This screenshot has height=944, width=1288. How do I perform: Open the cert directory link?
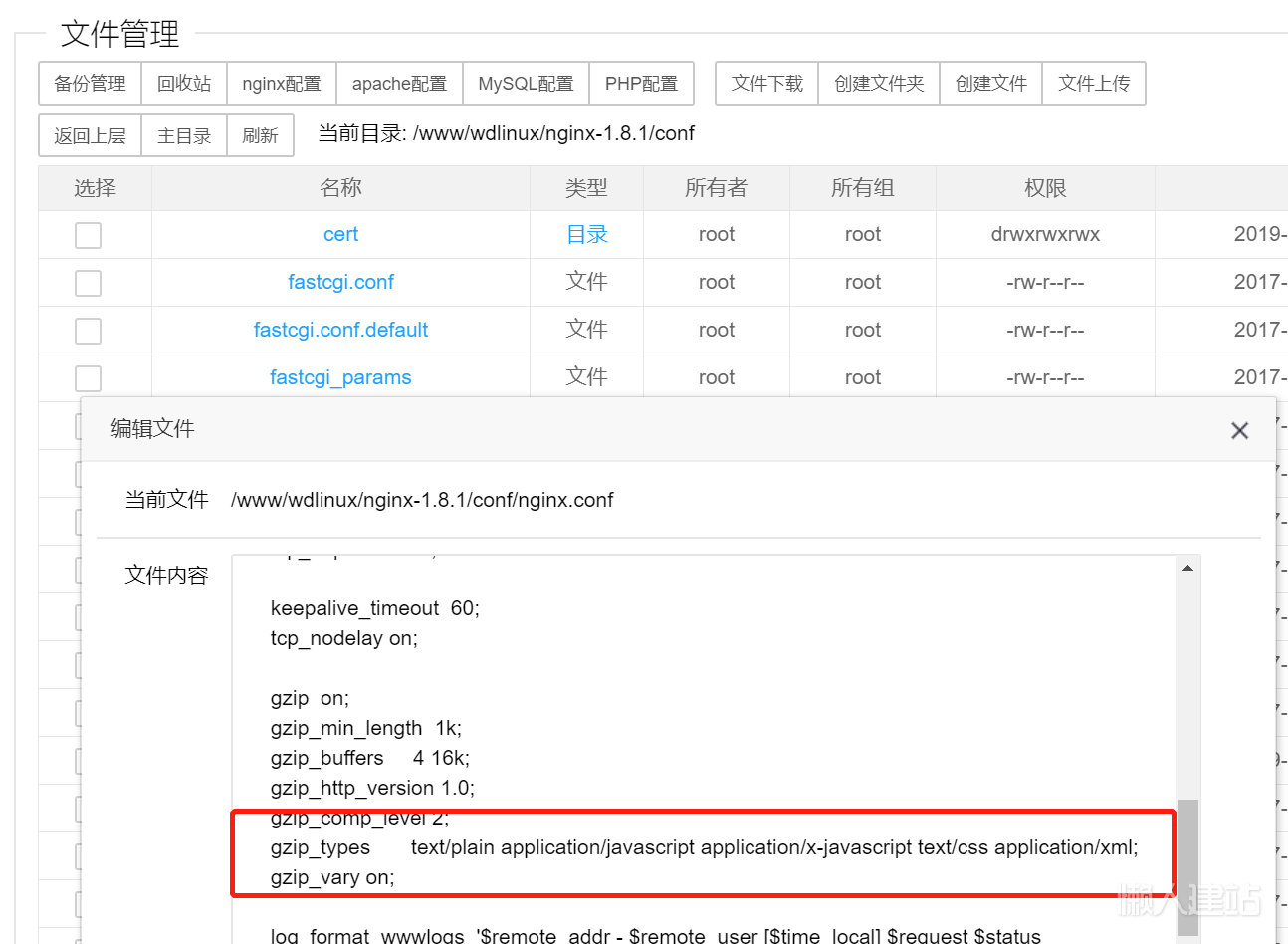(x=340, y=234)
